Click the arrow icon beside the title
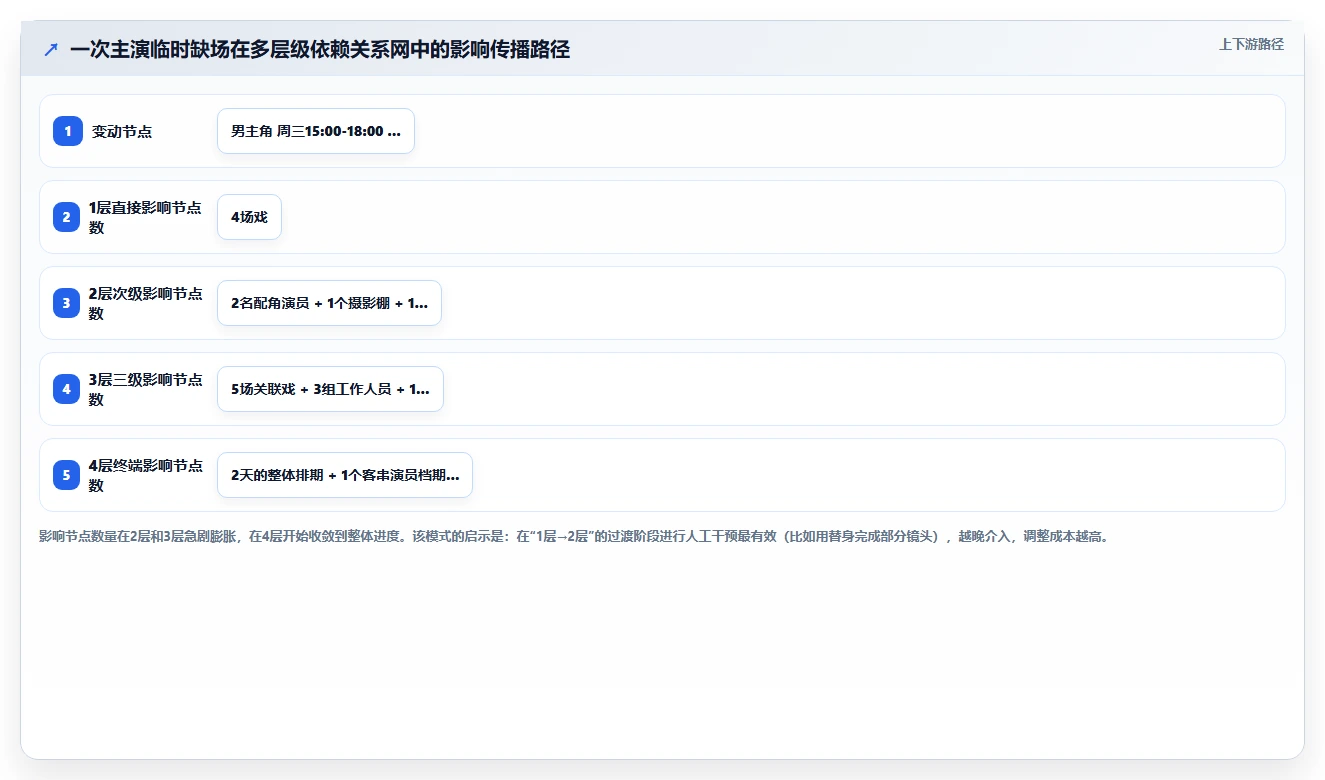 pyautogui.click(x=51, y=50)
